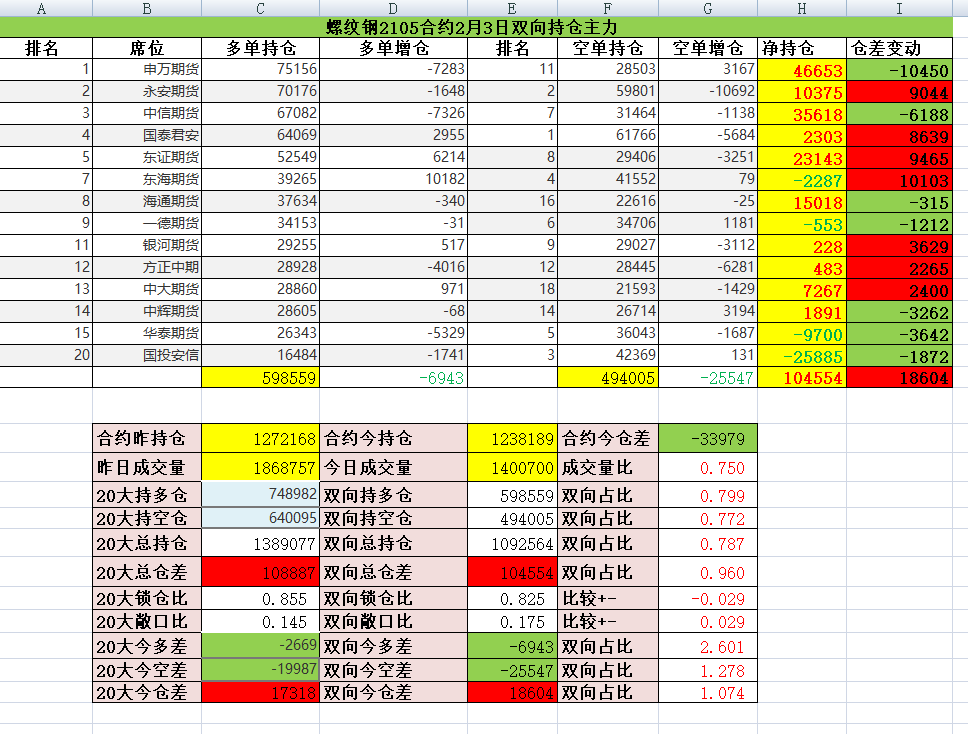
Task: Select column C header
Action: pos(261,8)
